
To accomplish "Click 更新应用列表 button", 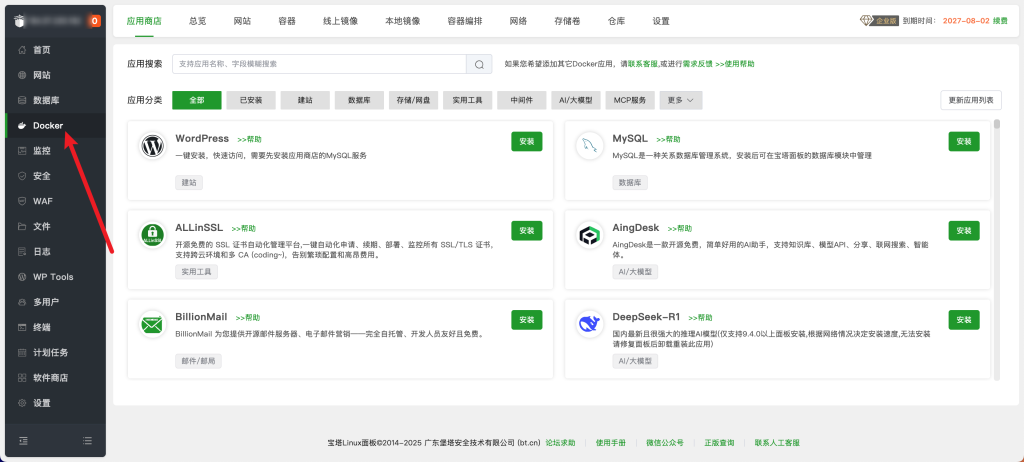I will pyautogui.click(x=971, y=100).
